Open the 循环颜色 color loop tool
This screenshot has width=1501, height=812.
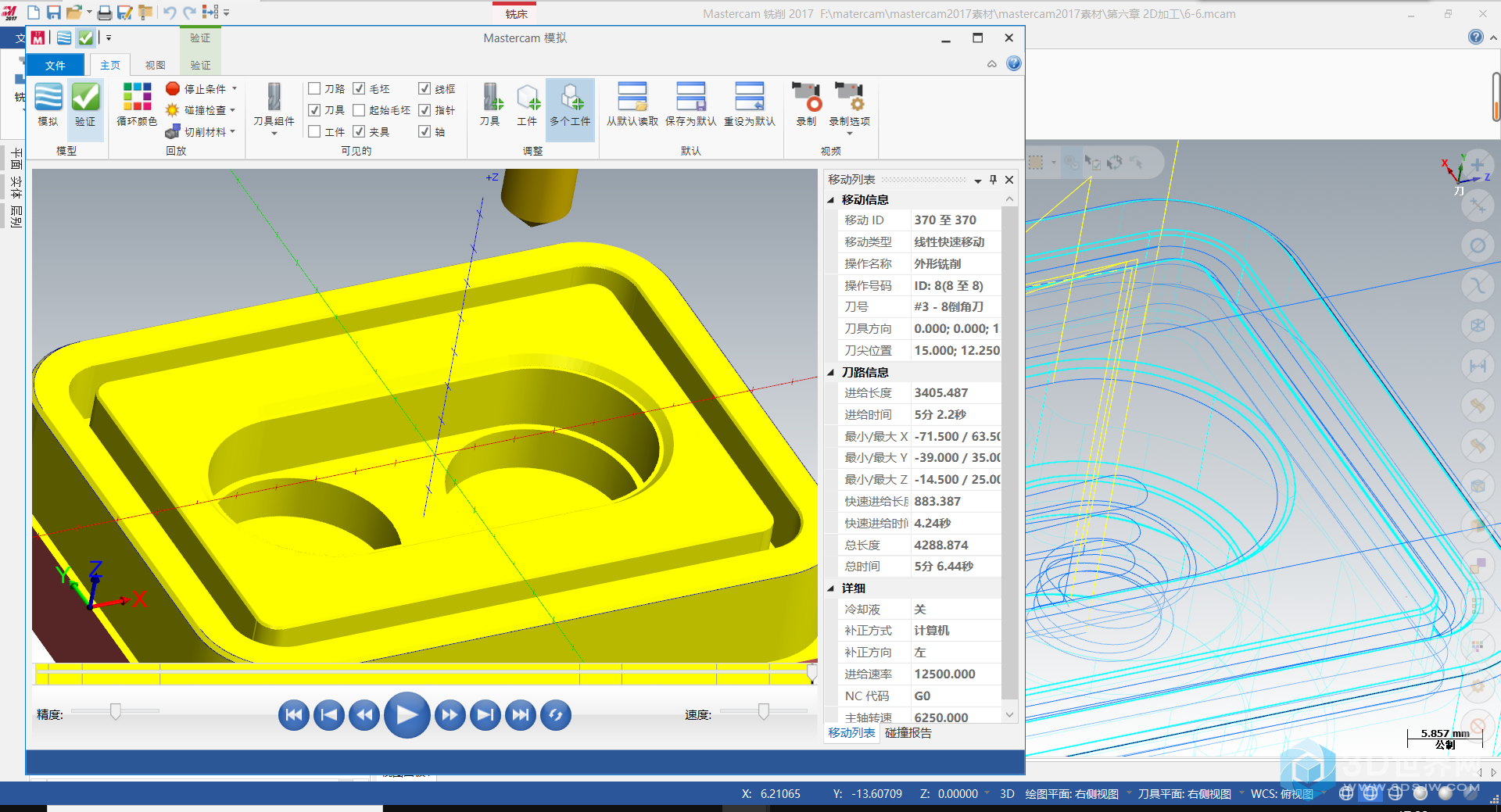point(137,105)
